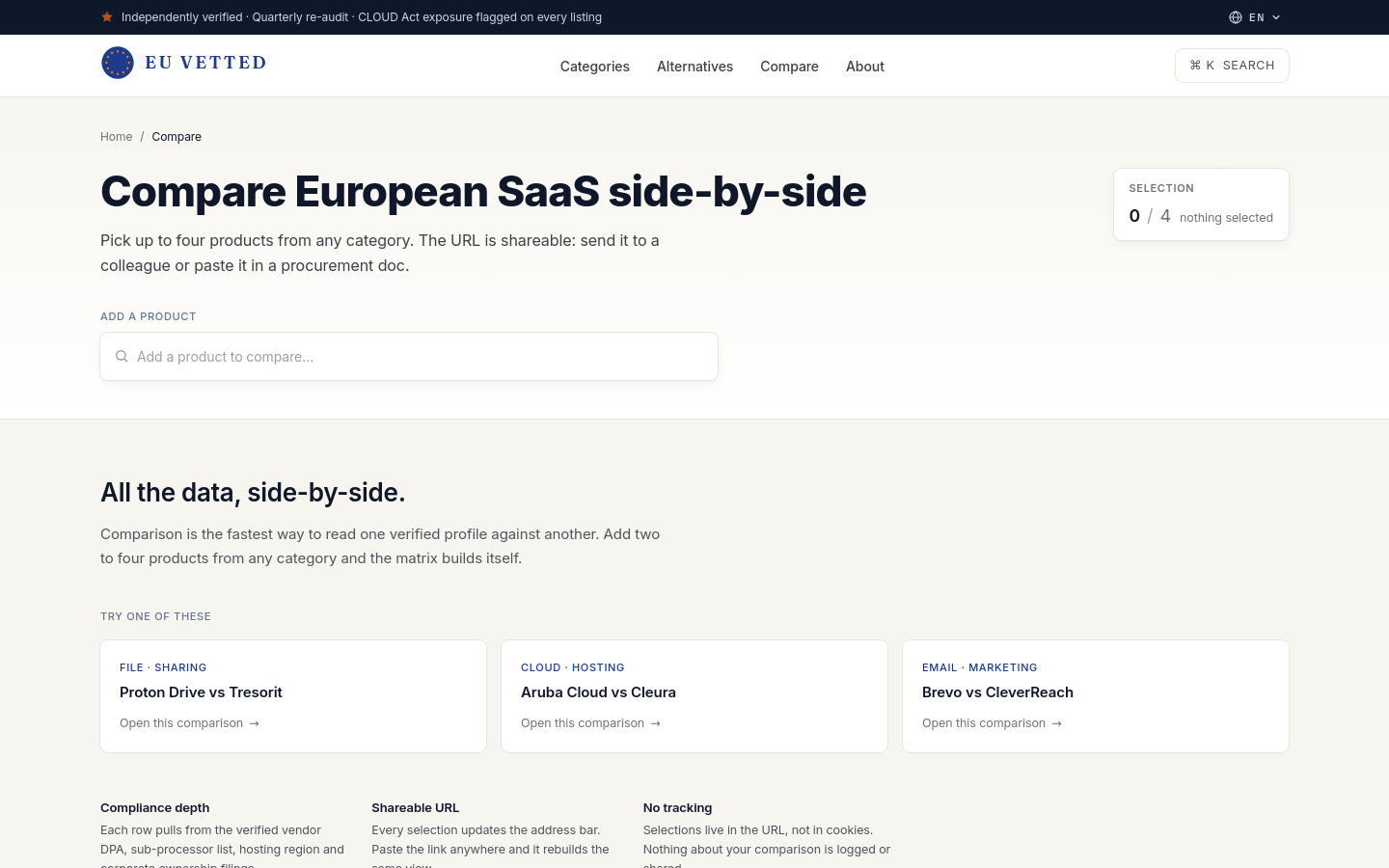This screenshot has width=1389, height=868.
Task: Click the 'FILE · SHARING' category label
Action: coord(163,667)
